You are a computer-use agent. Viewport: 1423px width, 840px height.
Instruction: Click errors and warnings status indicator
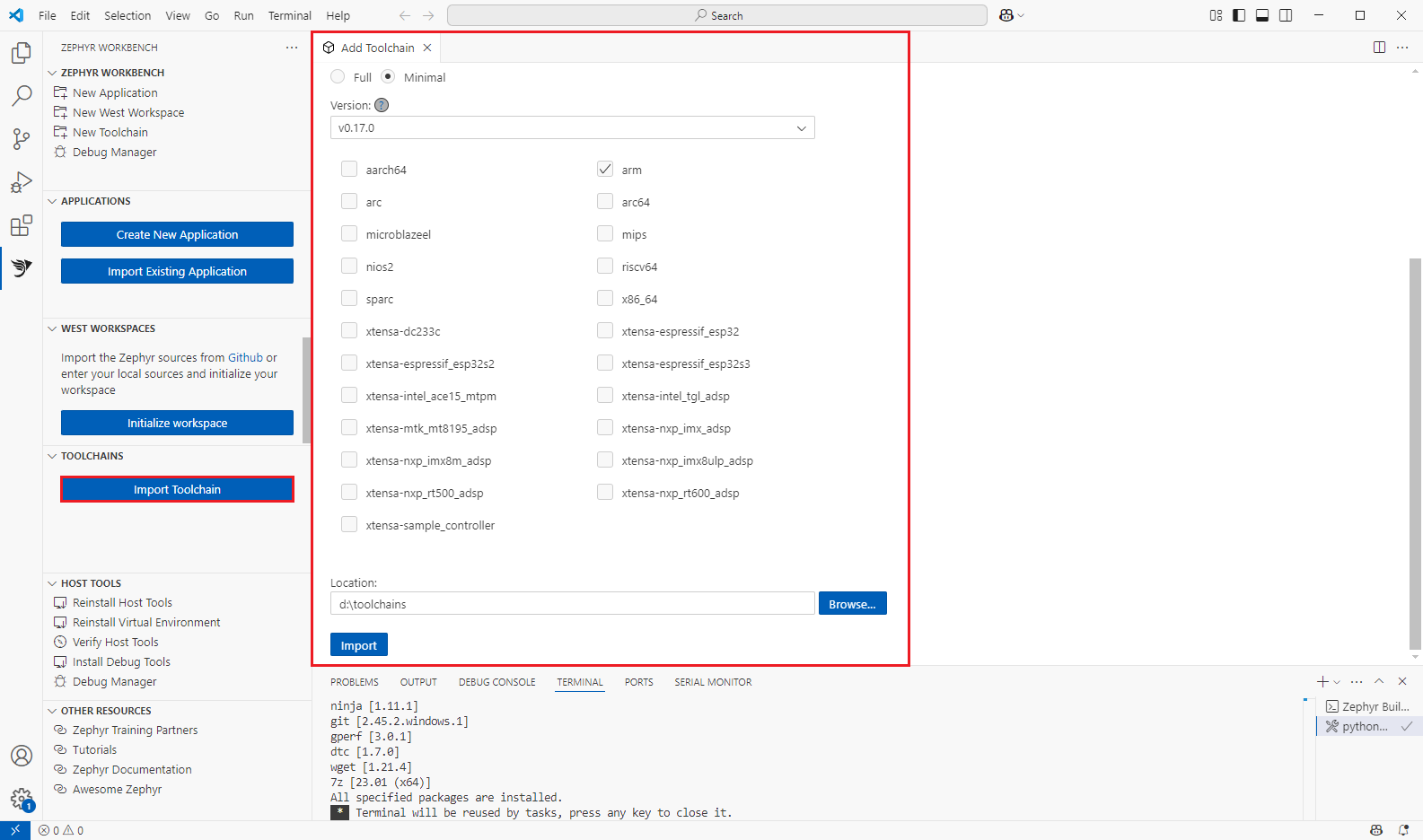(61, 830)
